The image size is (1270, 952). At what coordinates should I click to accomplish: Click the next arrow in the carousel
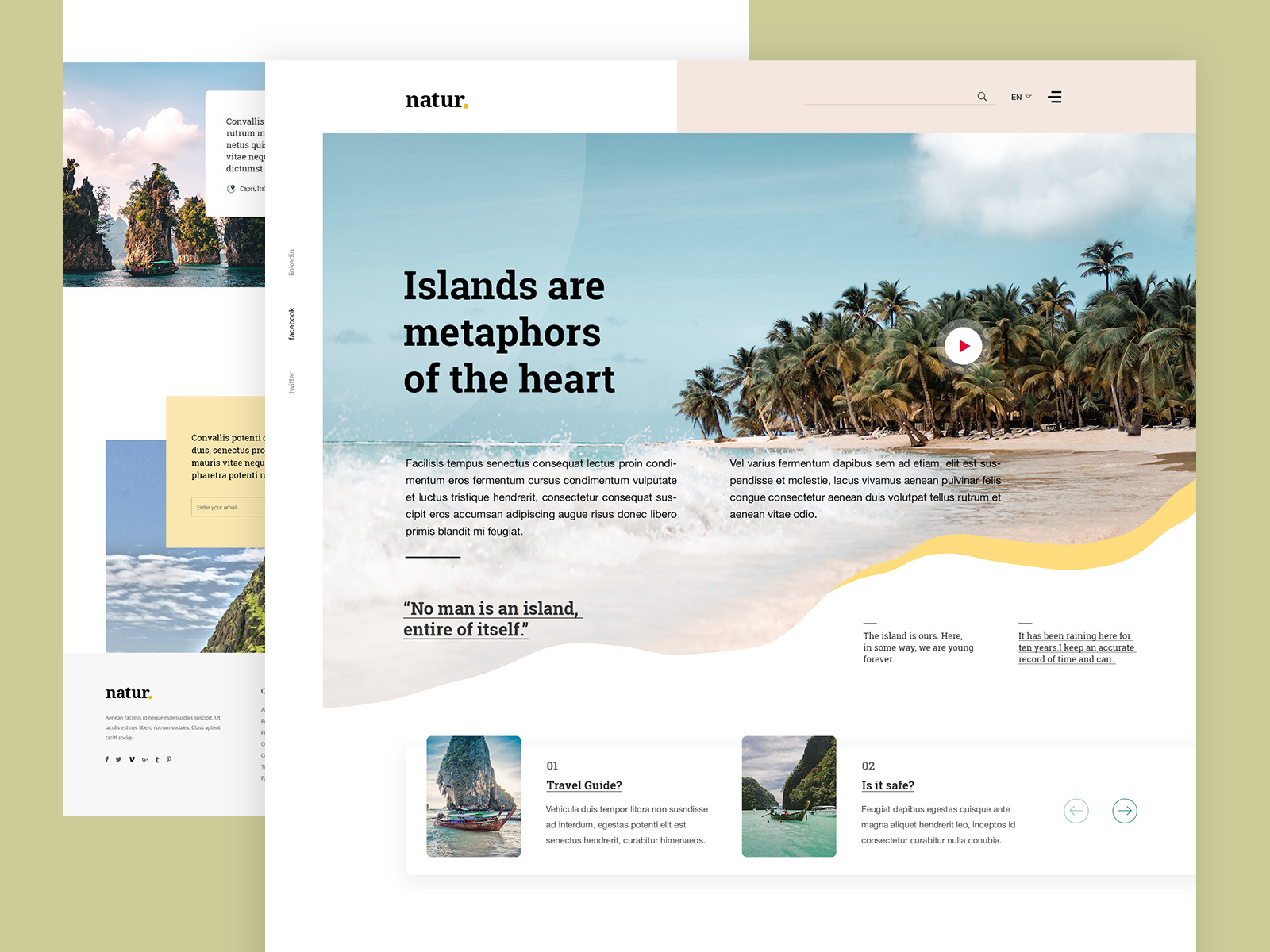pos(1125,811)
